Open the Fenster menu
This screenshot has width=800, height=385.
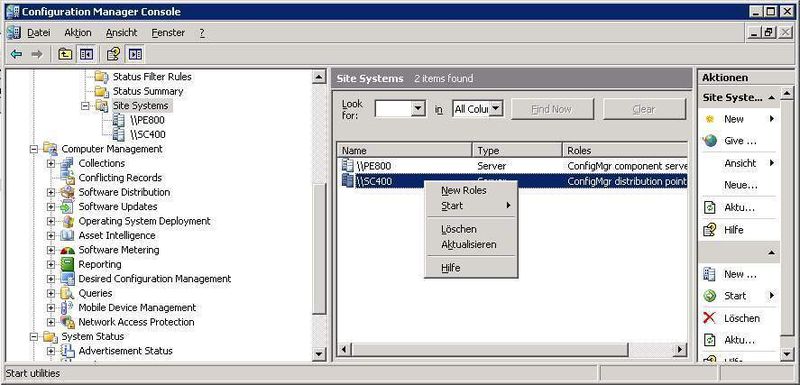pyautogui.click(x=168, y=33)
